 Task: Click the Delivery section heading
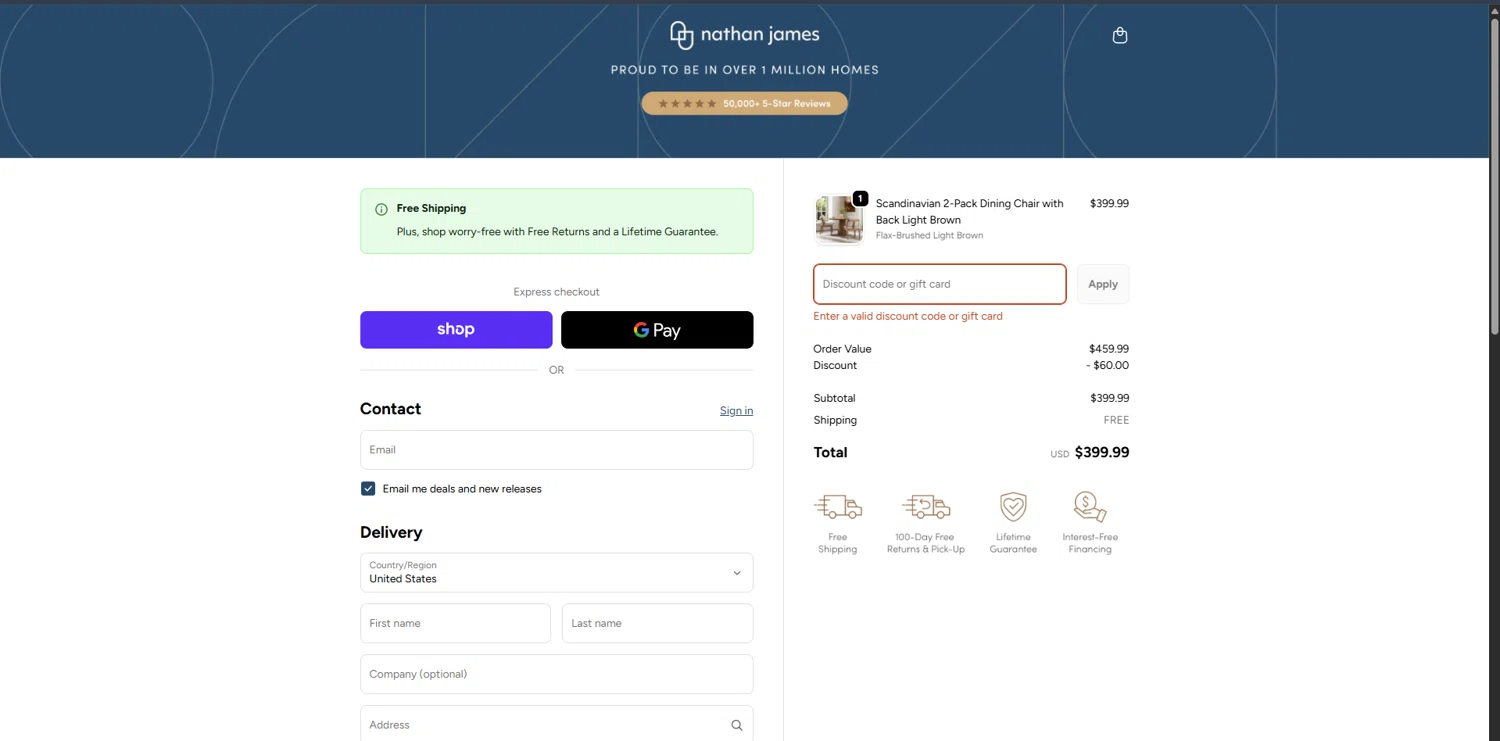[x=391, y=533]
